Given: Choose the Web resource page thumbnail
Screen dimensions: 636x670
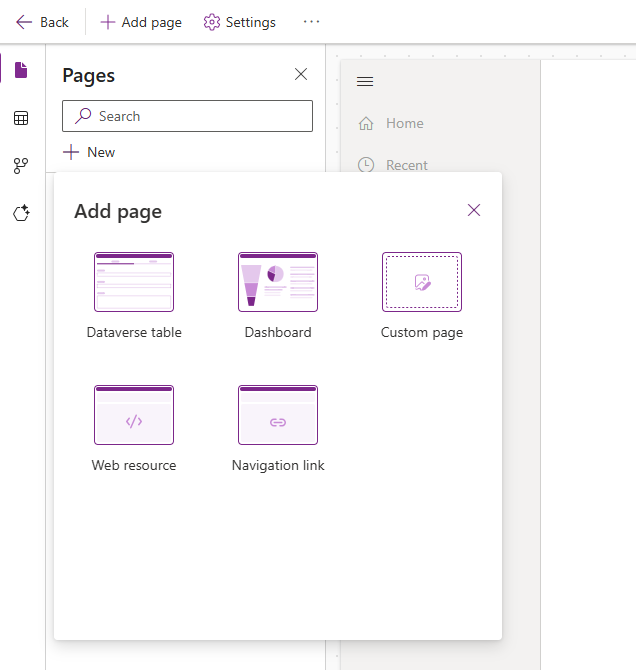Looking at the screenshot, I should click(134, 415).
